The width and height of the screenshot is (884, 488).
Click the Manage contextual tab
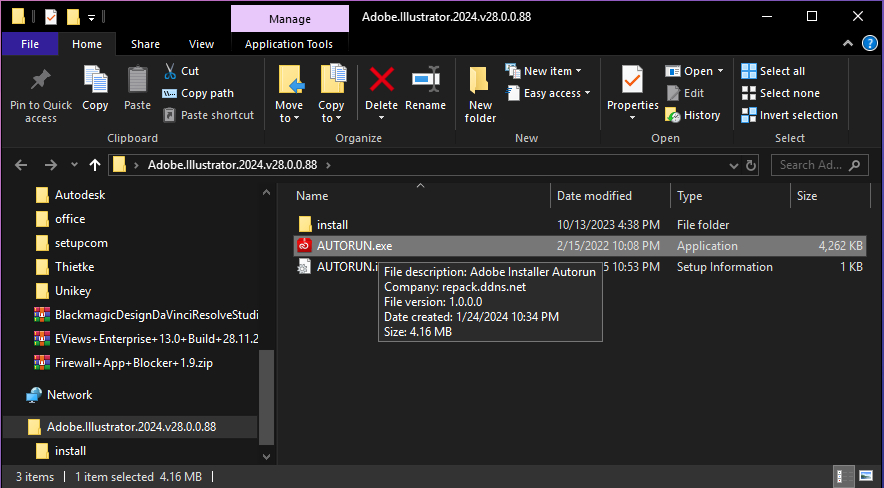click(290, 19)
